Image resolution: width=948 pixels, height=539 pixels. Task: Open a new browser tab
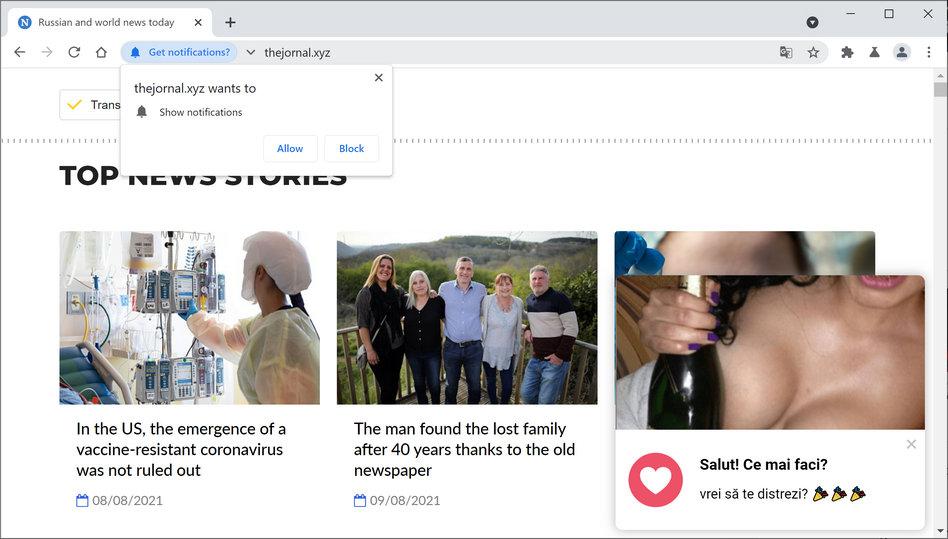point(230,22)
